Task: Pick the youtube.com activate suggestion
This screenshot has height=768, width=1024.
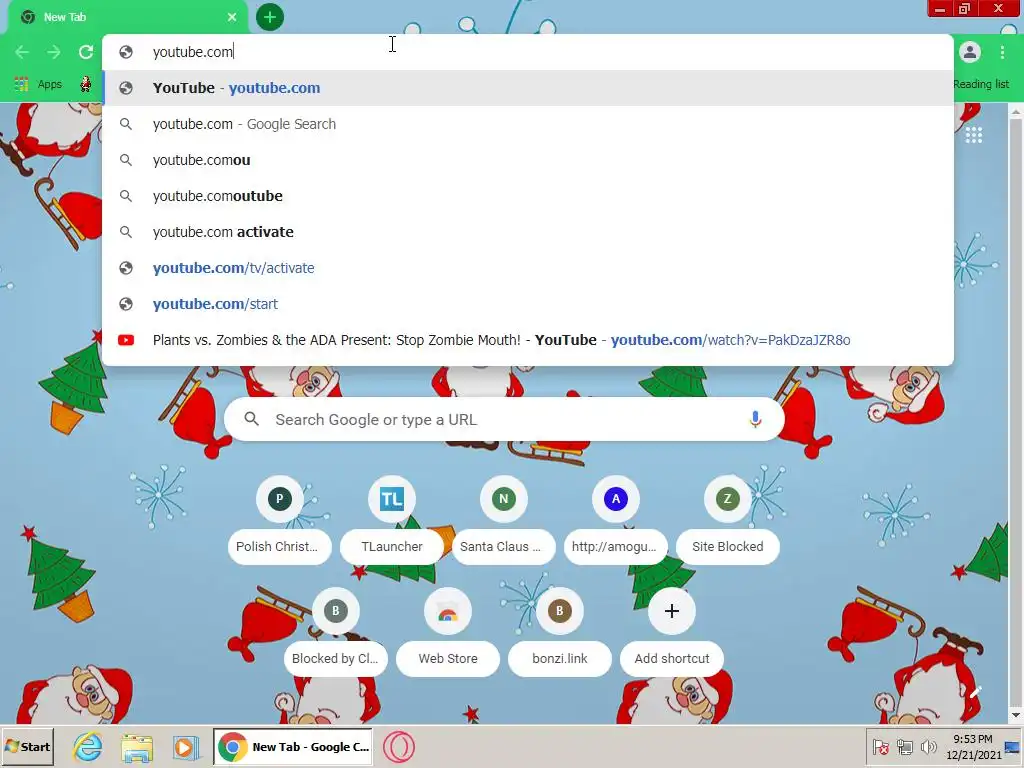Action: 528,232
